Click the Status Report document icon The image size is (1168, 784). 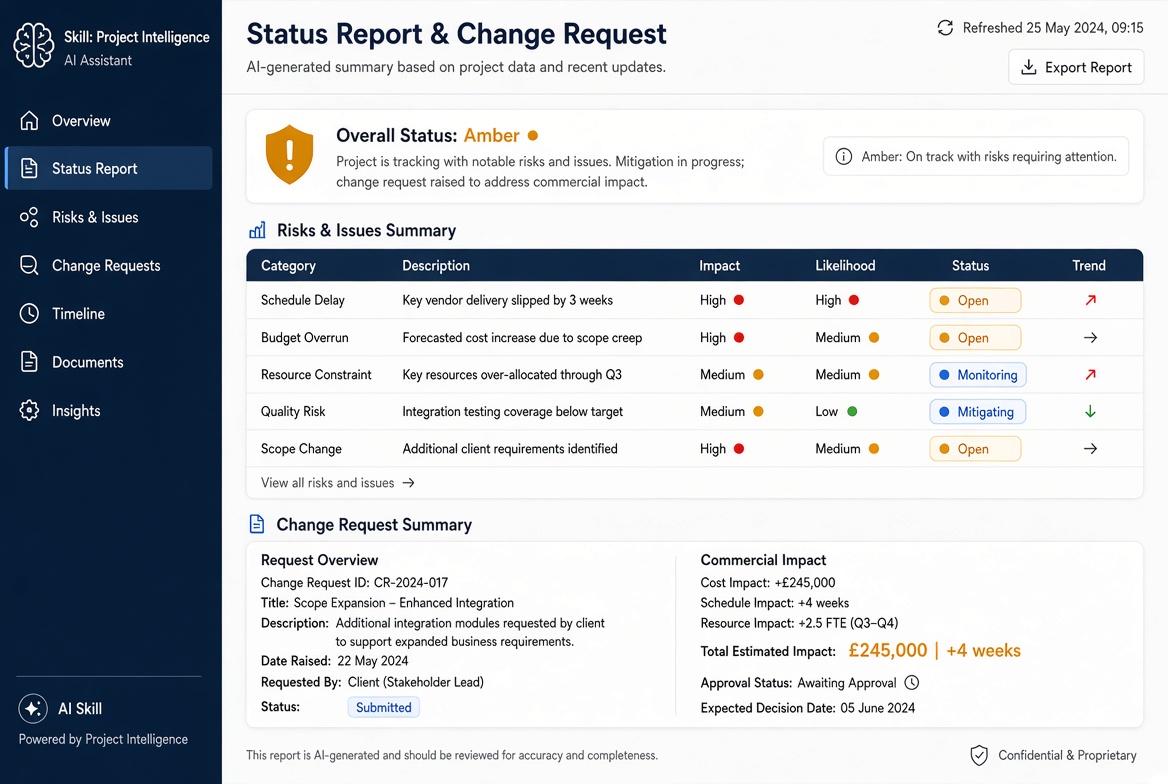click(29, 168)
